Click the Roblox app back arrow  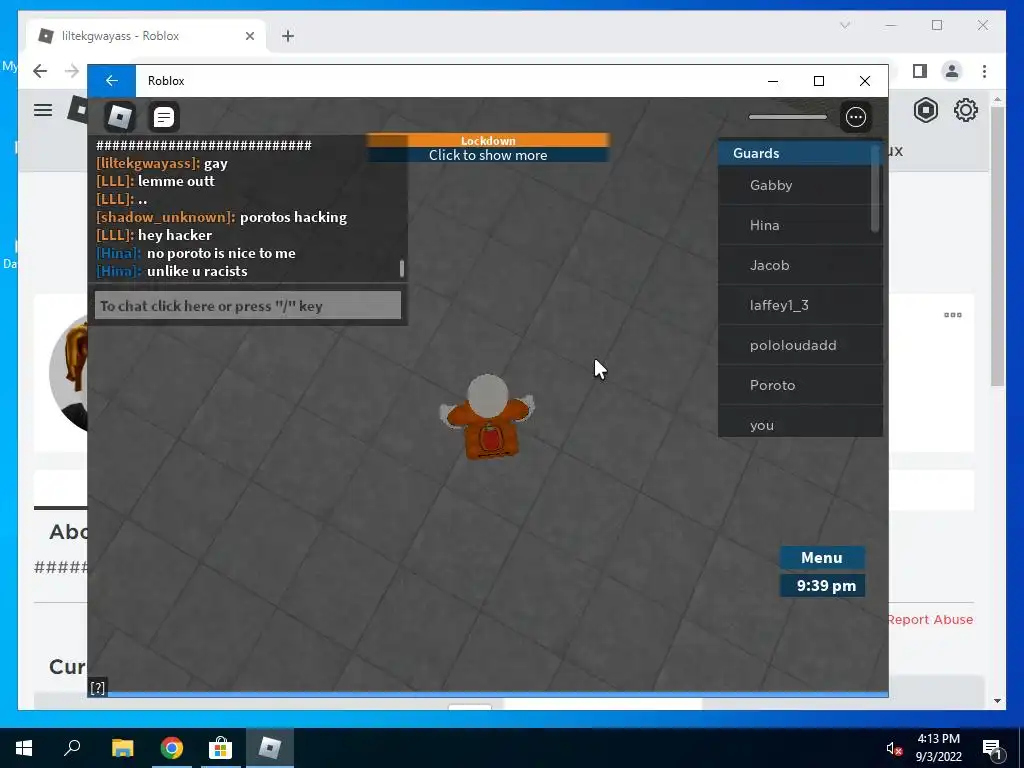tap(112, 80)
